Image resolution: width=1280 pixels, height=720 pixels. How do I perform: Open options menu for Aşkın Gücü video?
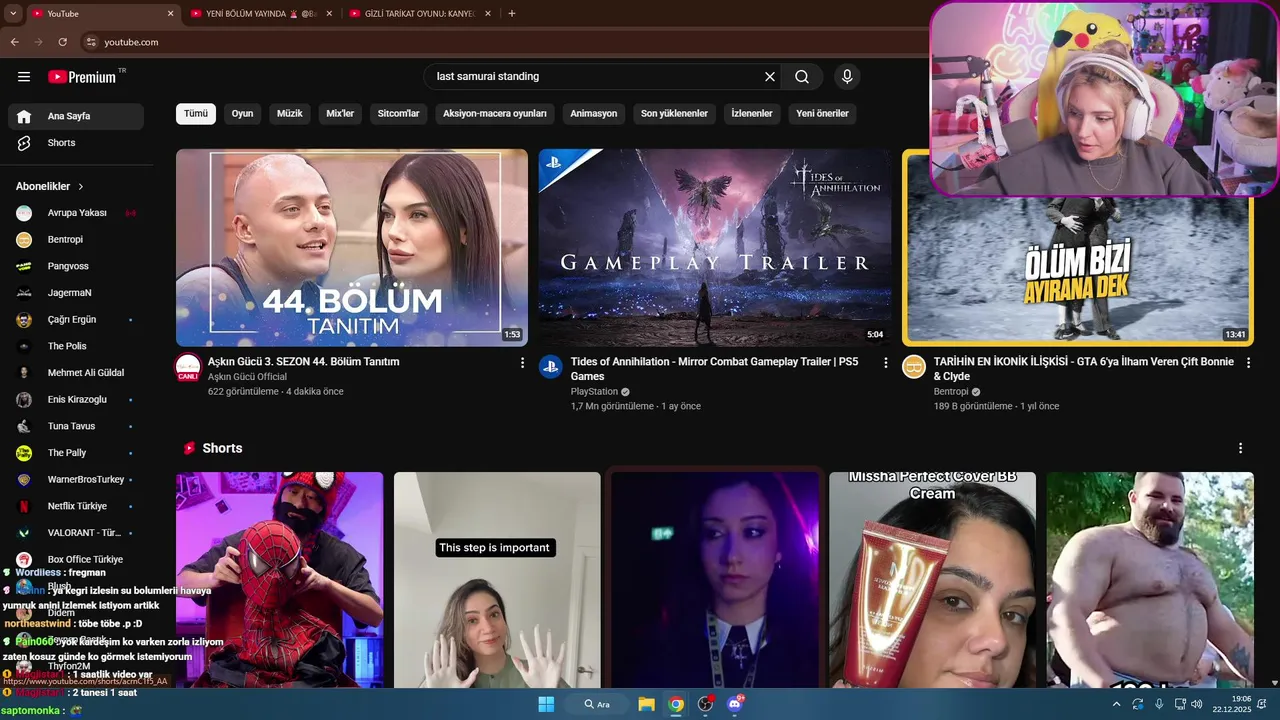point(522,363)
